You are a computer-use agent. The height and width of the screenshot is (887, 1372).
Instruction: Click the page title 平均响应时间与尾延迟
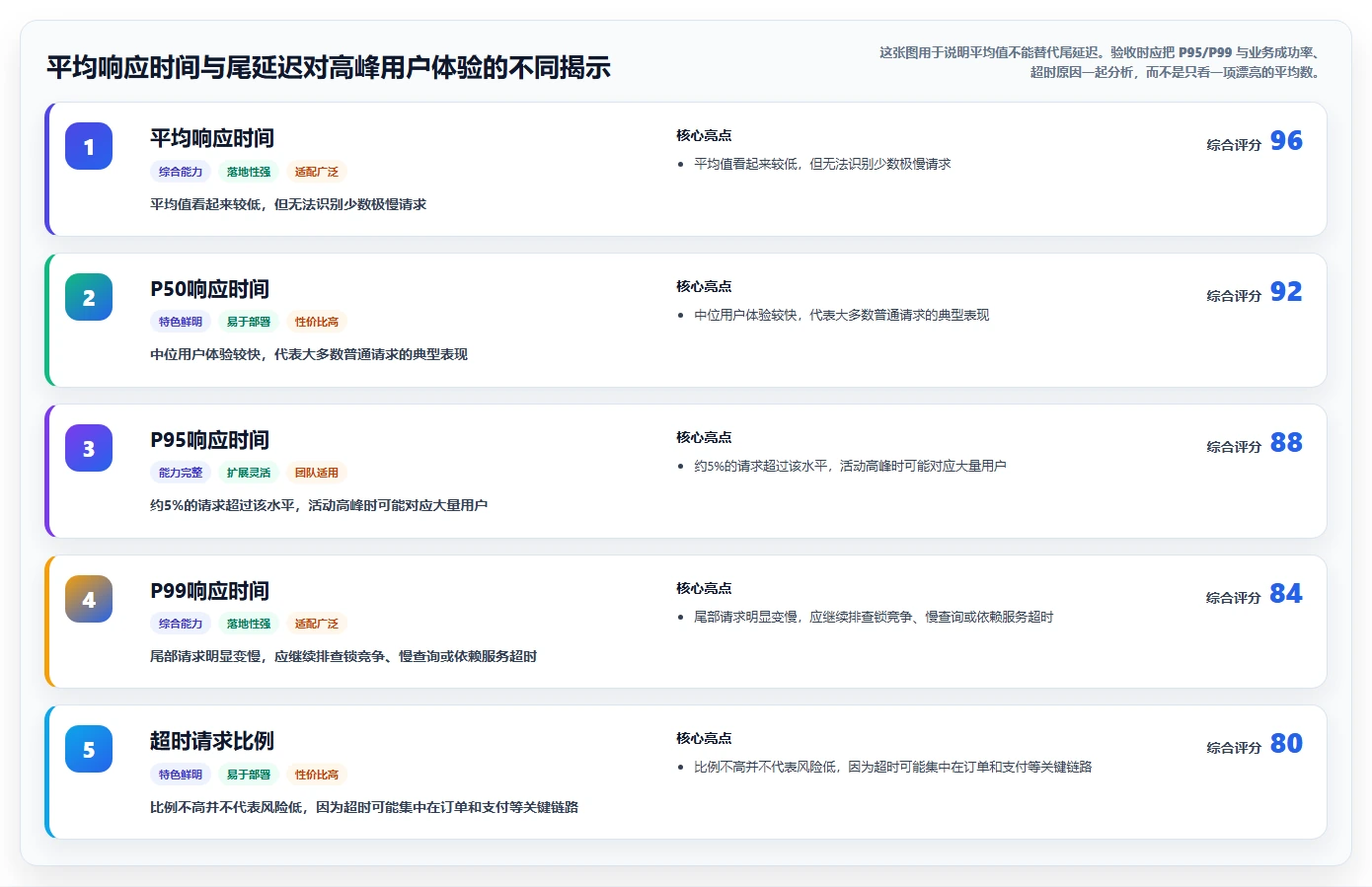point(329,68)
